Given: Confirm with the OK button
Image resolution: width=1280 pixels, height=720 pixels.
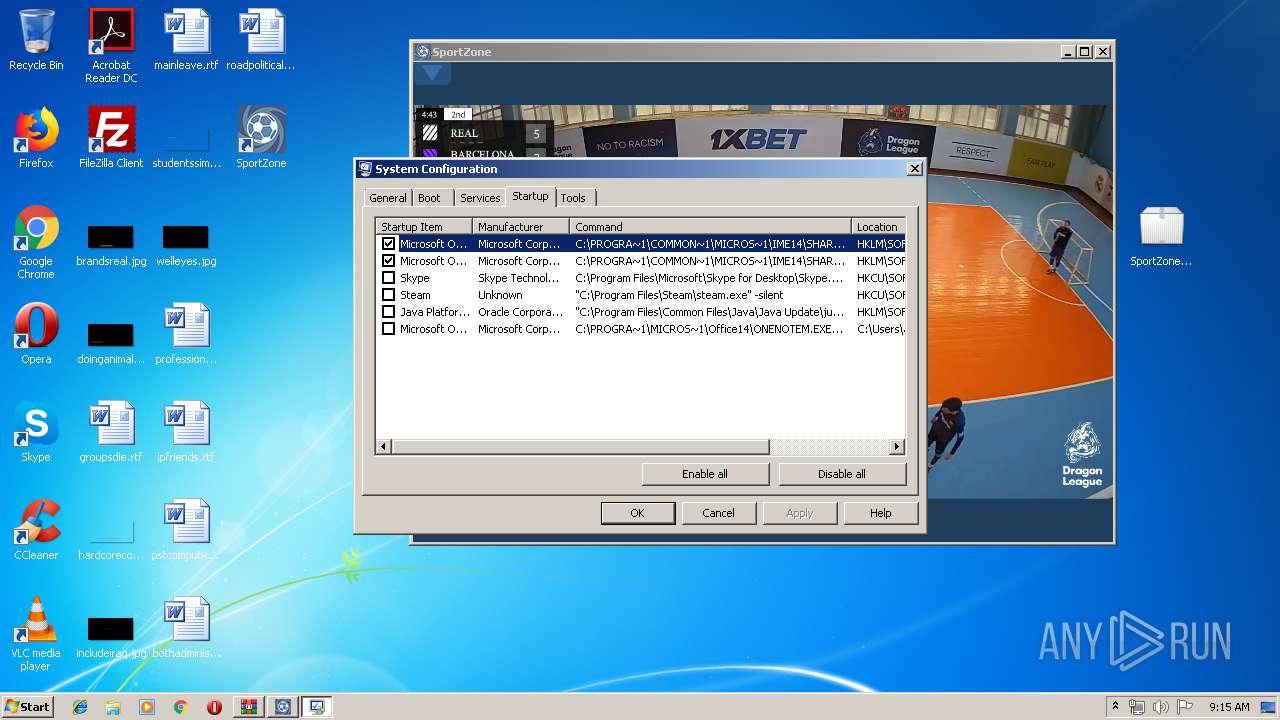Looking at the screenshot, I should pos(637,513).
